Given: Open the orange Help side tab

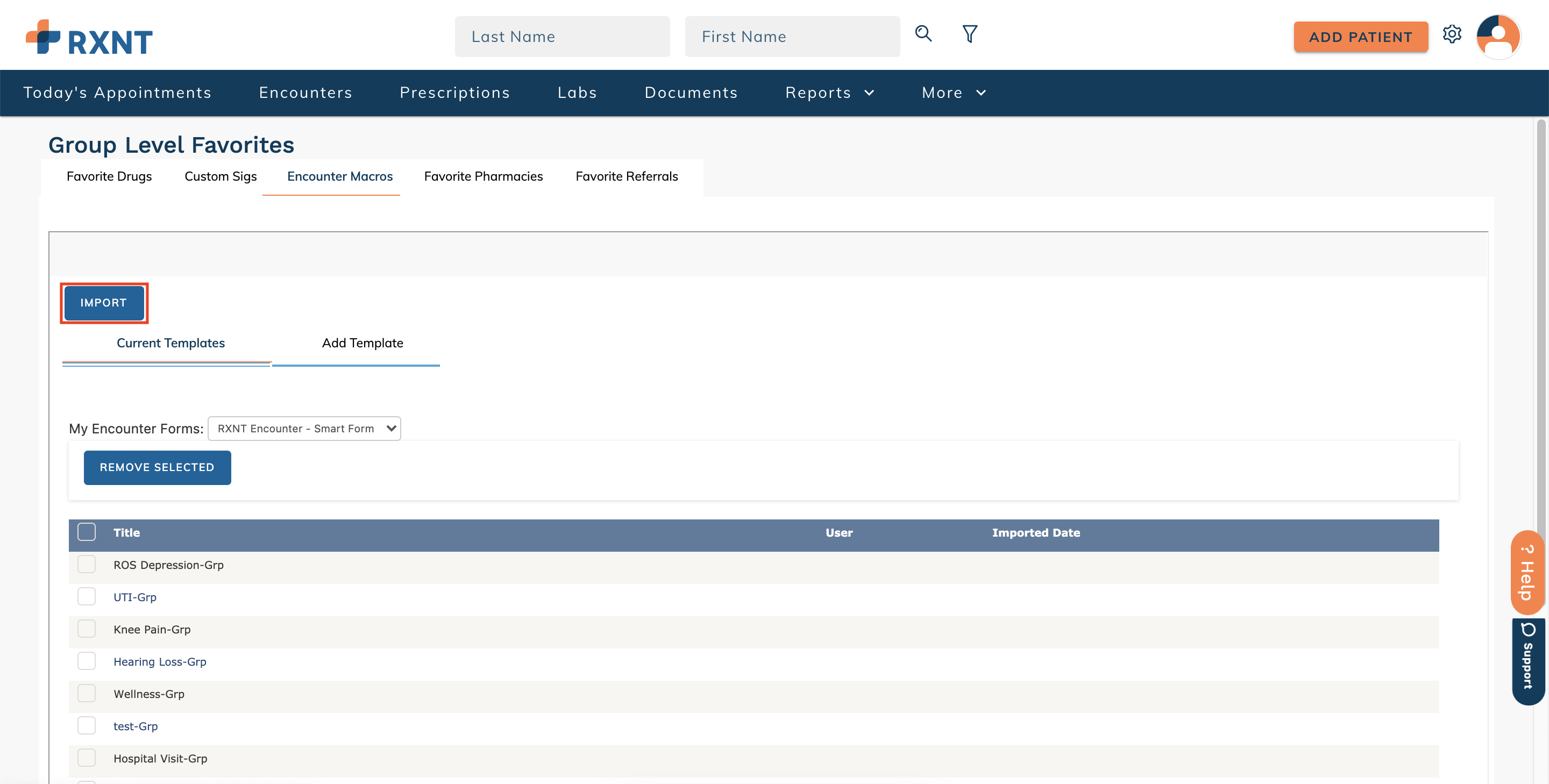Looking at the screenshot, I should pos(1527,572).
